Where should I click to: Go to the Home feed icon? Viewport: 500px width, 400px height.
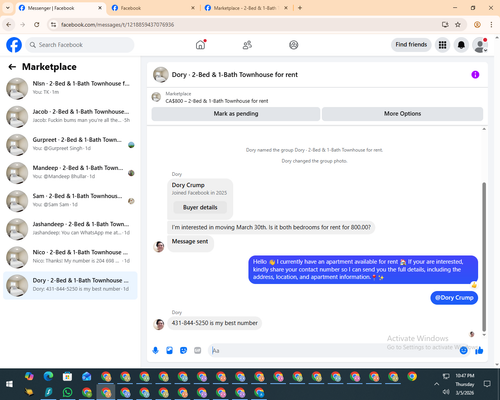200,45
